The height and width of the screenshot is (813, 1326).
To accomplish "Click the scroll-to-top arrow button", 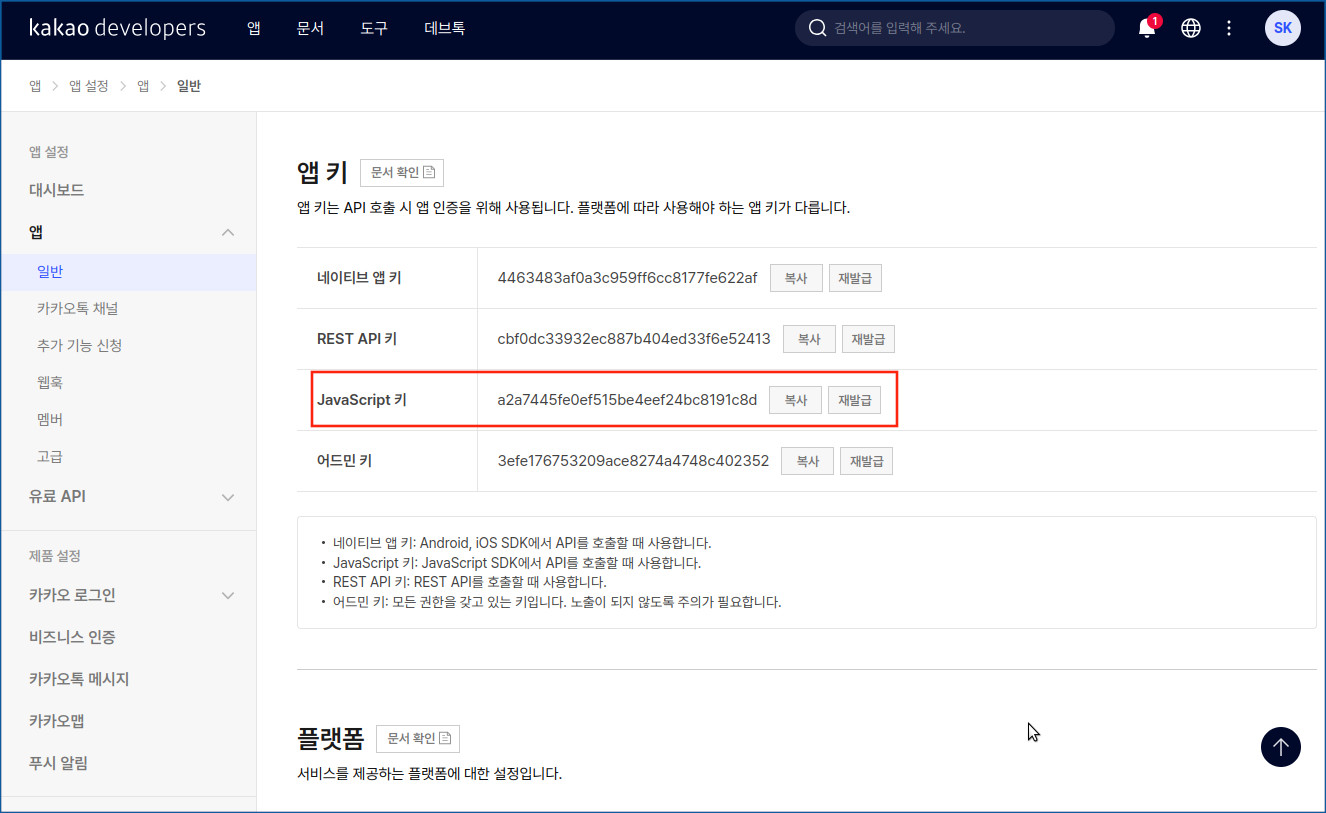I will [1280, 746].
